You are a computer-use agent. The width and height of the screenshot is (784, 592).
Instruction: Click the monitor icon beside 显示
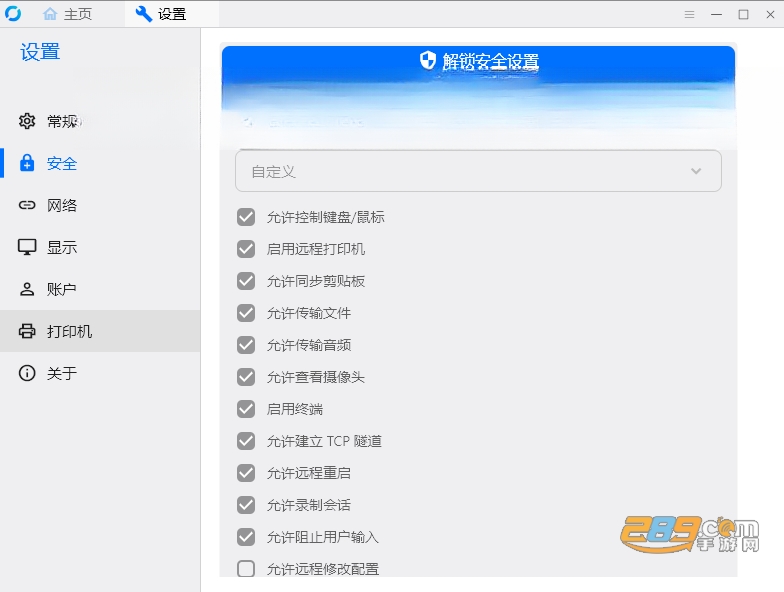click(27, 247)
